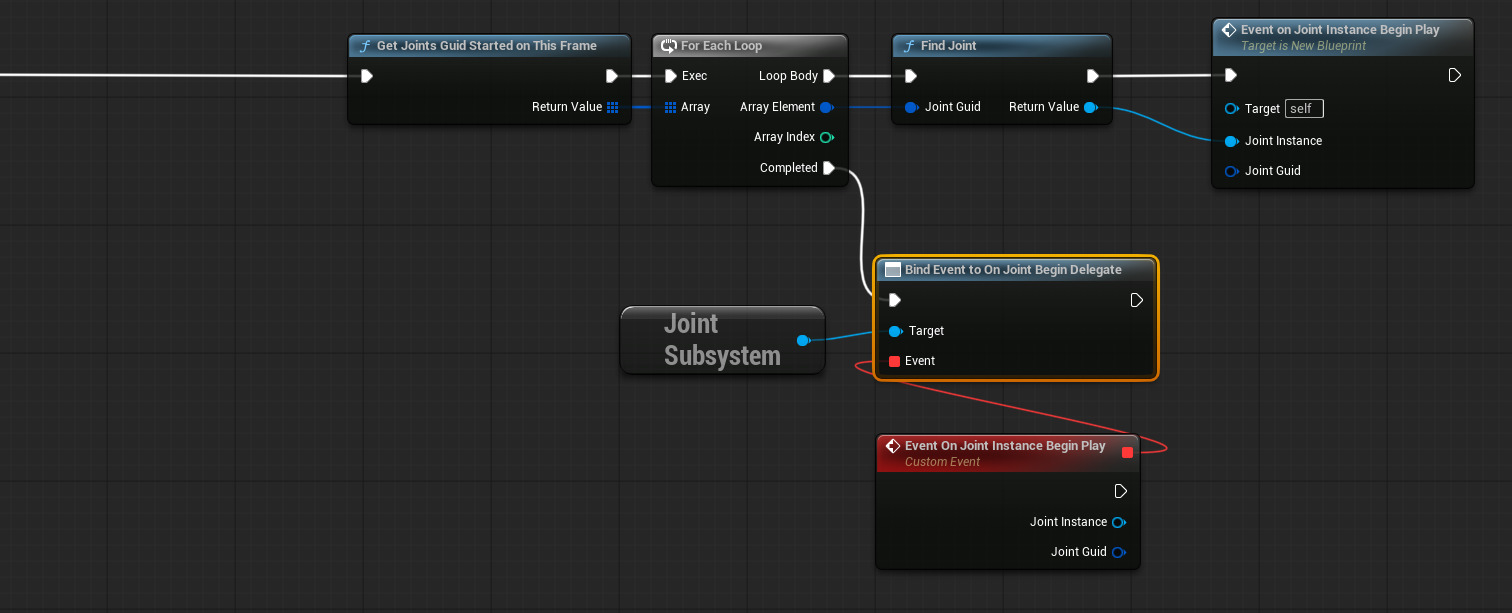Click the self Target field on event node
Screen dimensions: 1512x613
(1304, 109)
